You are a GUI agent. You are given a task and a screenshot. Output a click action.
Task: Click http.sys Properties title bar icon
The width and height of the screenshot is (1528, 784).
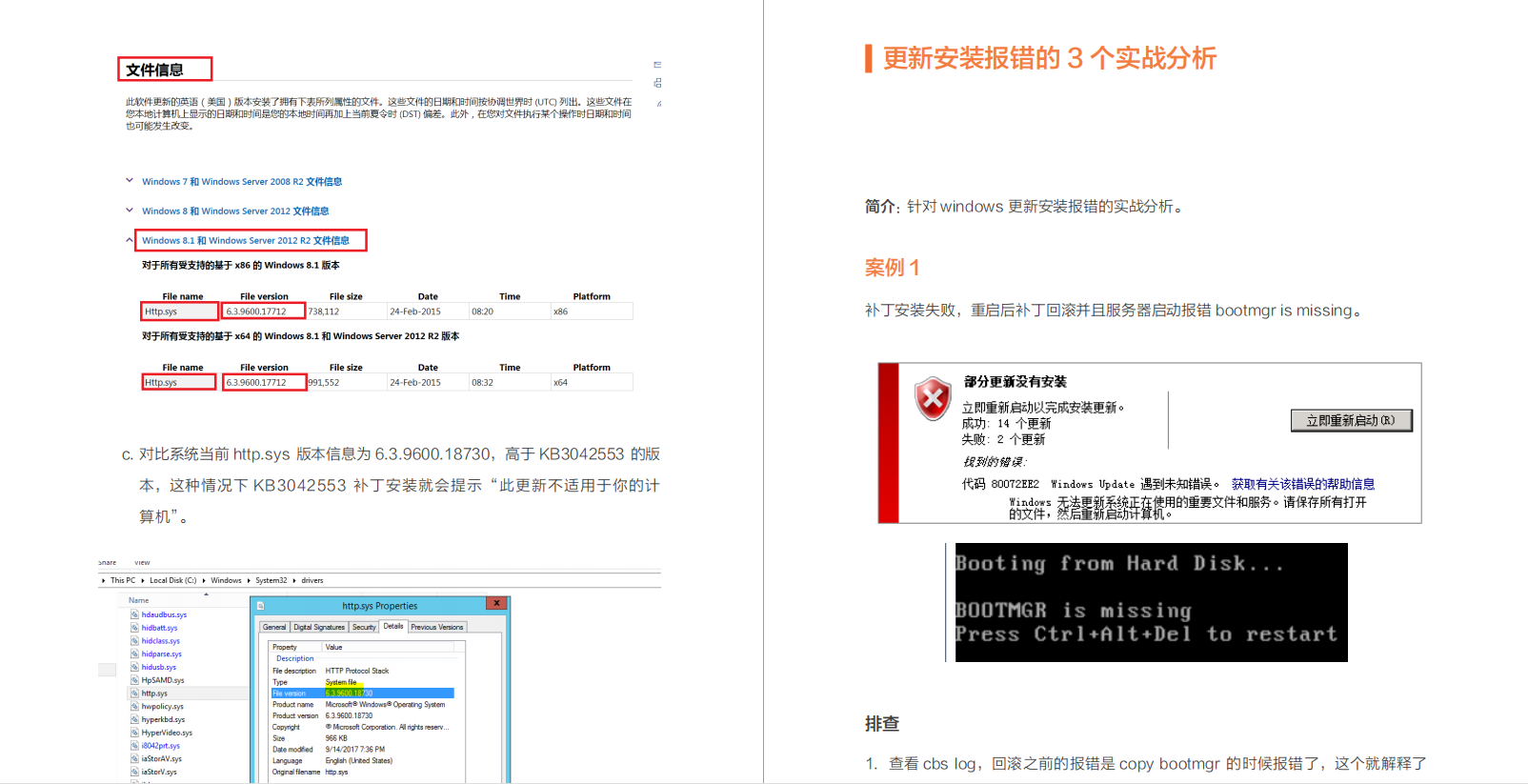pos(260,606)
